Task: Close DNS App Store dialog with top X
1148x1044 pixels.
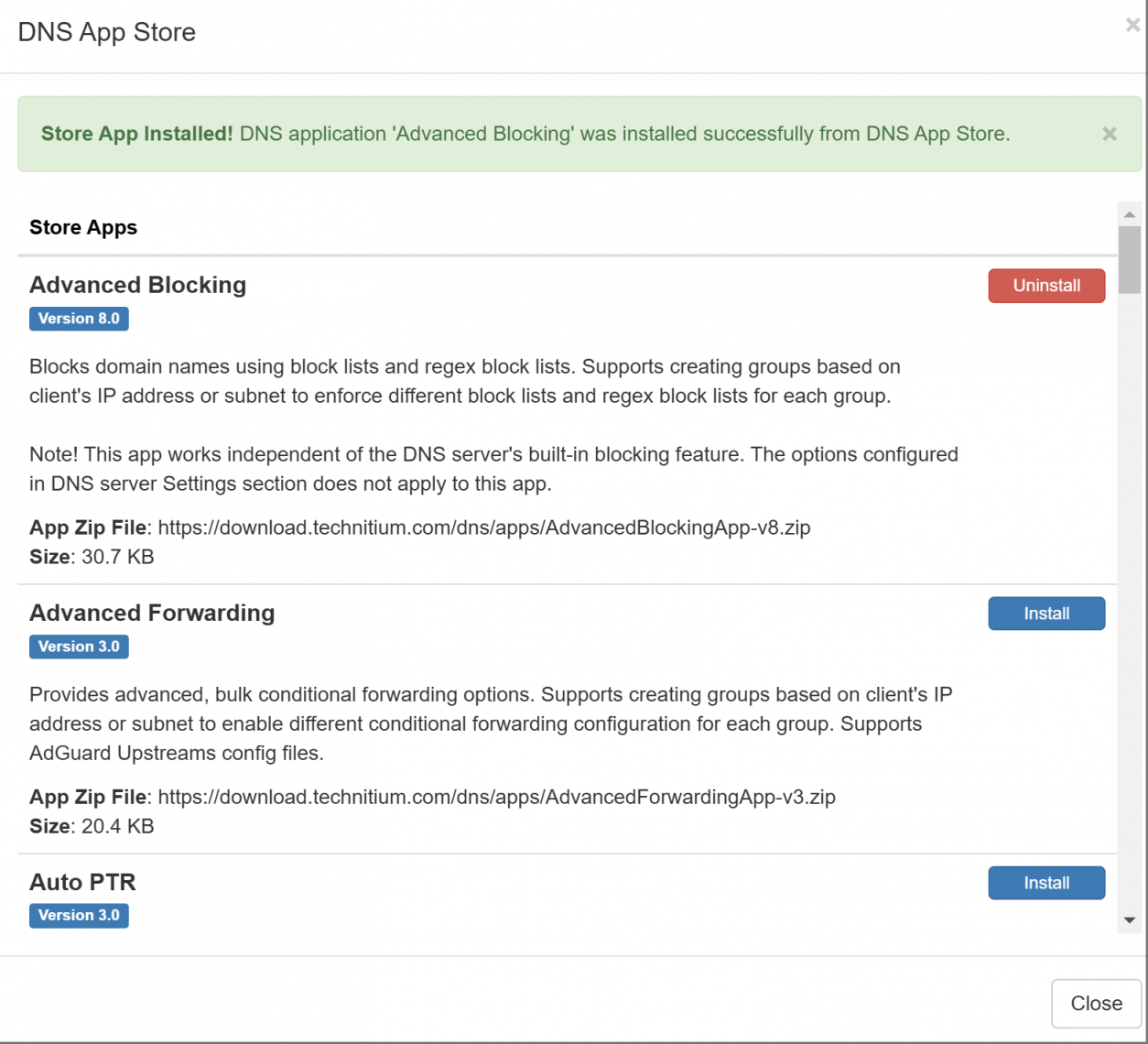Action: coord(1132,26)
